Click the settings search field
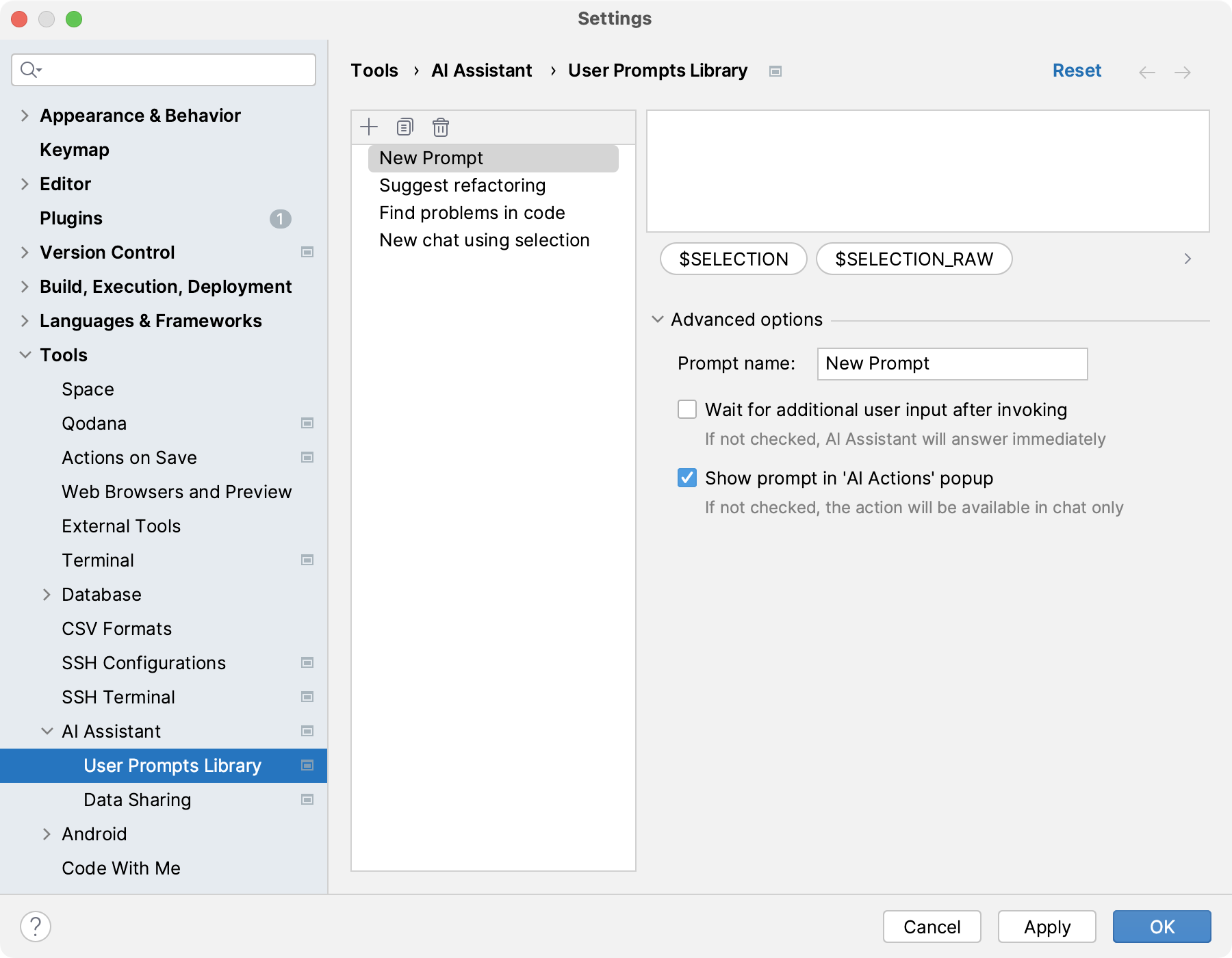The height and width of the screenshot is (958, 1232). click(x=164, y=70)
